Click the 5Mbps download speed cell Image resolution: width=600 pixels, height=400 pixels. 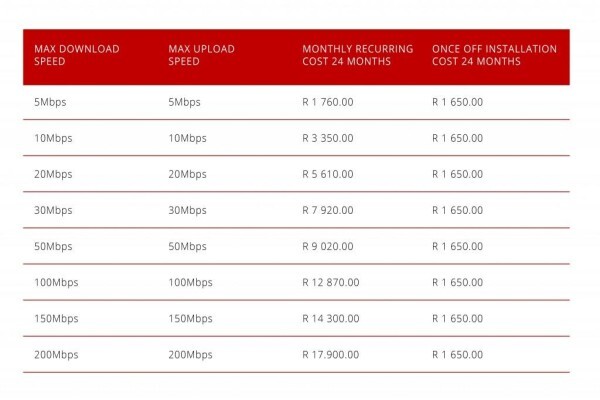50,102
